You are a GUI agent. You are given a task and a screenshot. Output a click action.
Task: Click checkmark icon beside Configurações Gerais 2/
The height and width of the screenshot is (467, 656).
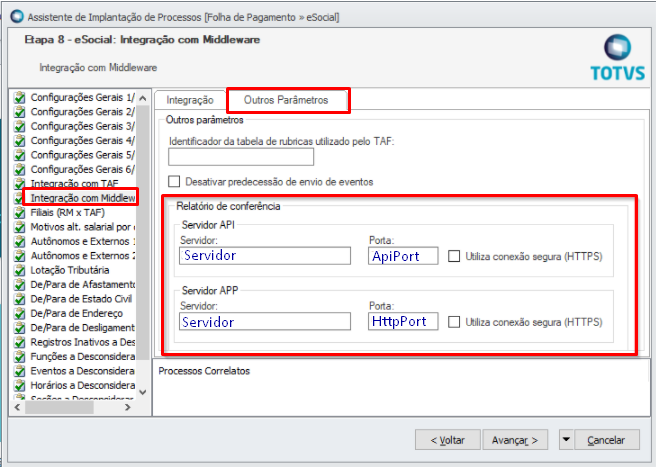click(x=19, y=112)
